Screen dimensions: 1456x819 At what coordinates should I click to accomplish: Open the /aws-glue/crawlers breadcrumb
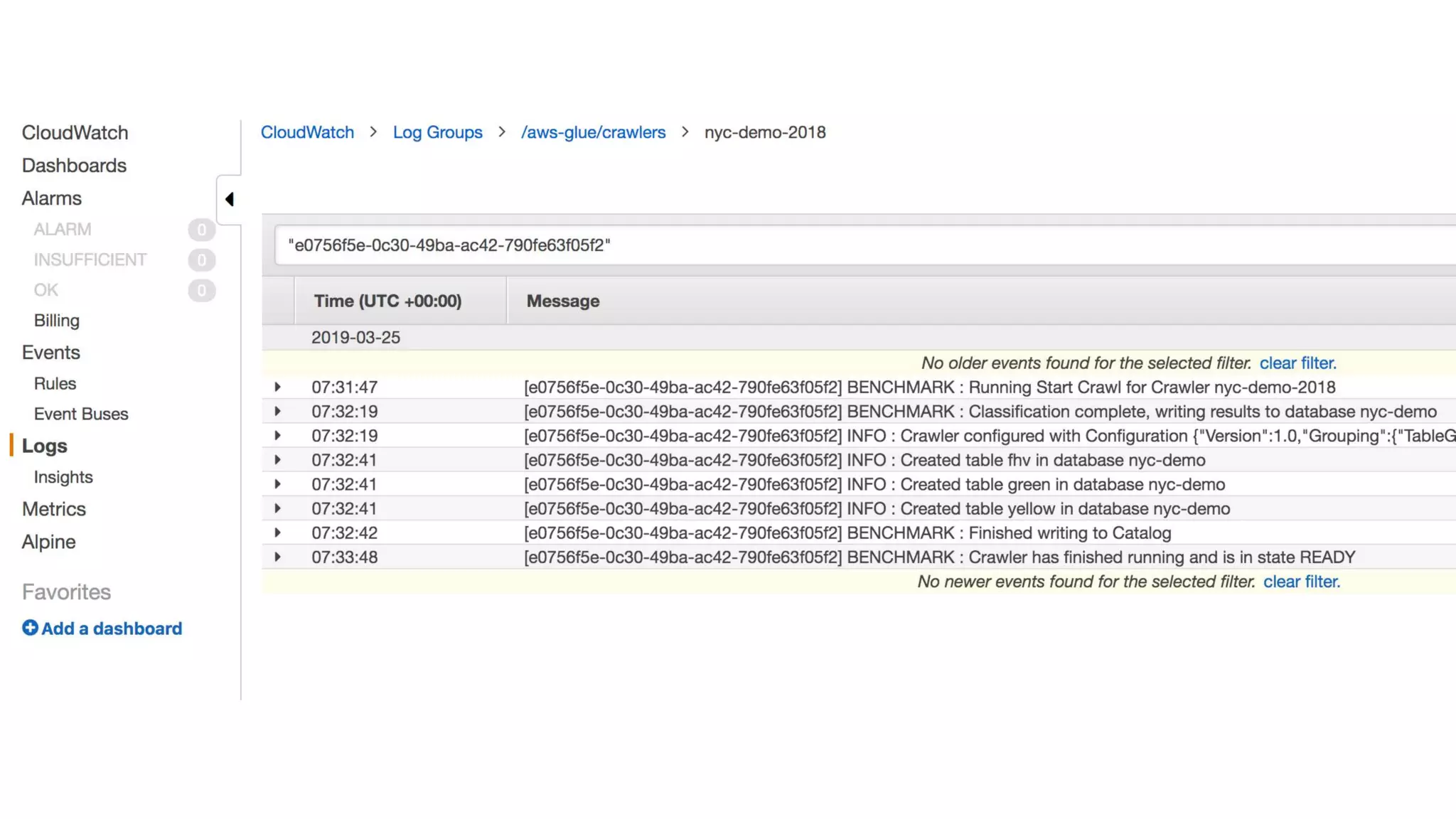pyautogui.click(x=593, y=132)
